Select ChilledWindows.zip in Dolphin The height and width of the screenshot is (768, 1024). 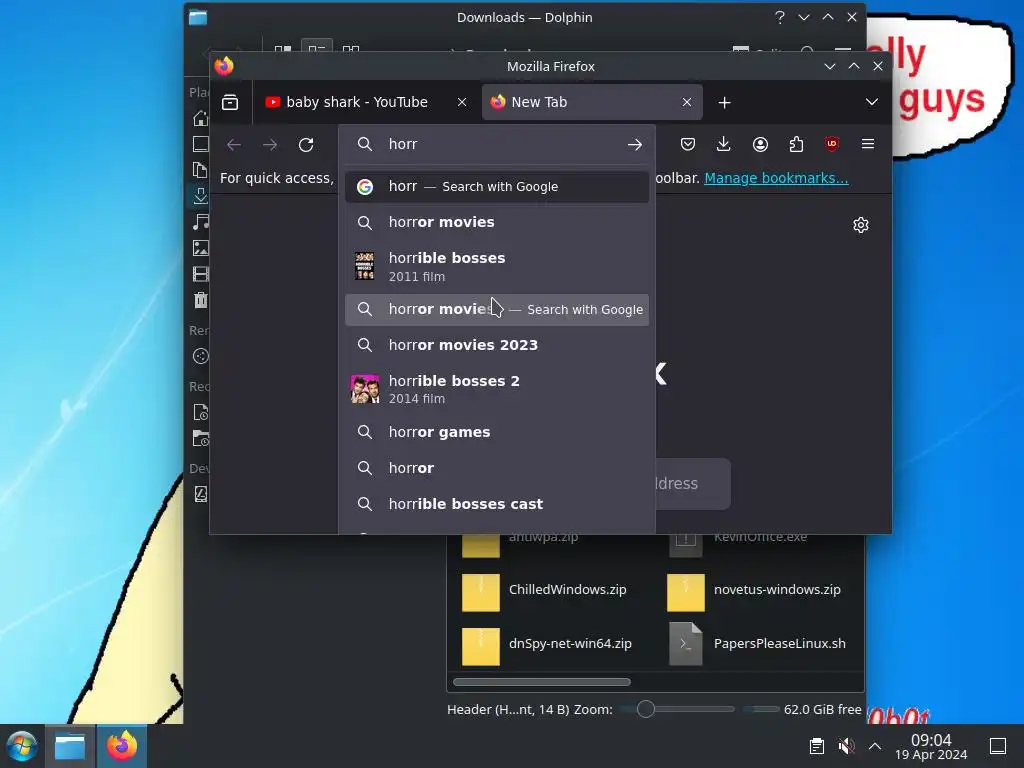(x=545, y=592)
